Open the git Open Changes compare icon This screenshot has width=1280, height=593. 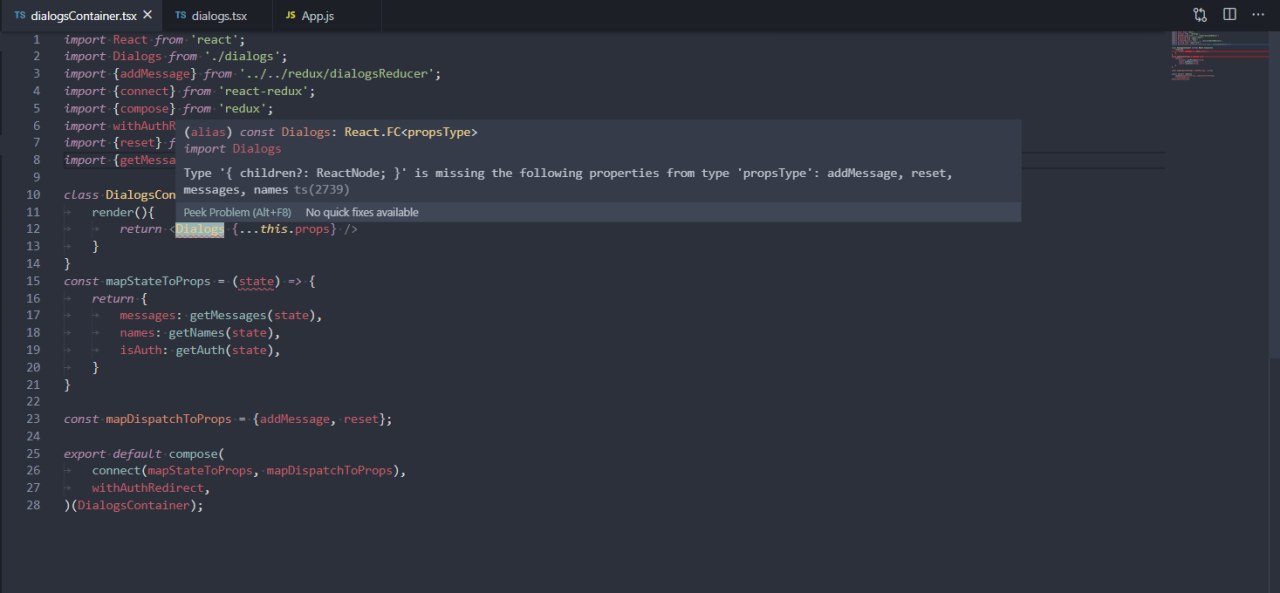(x=1200, y=15)
